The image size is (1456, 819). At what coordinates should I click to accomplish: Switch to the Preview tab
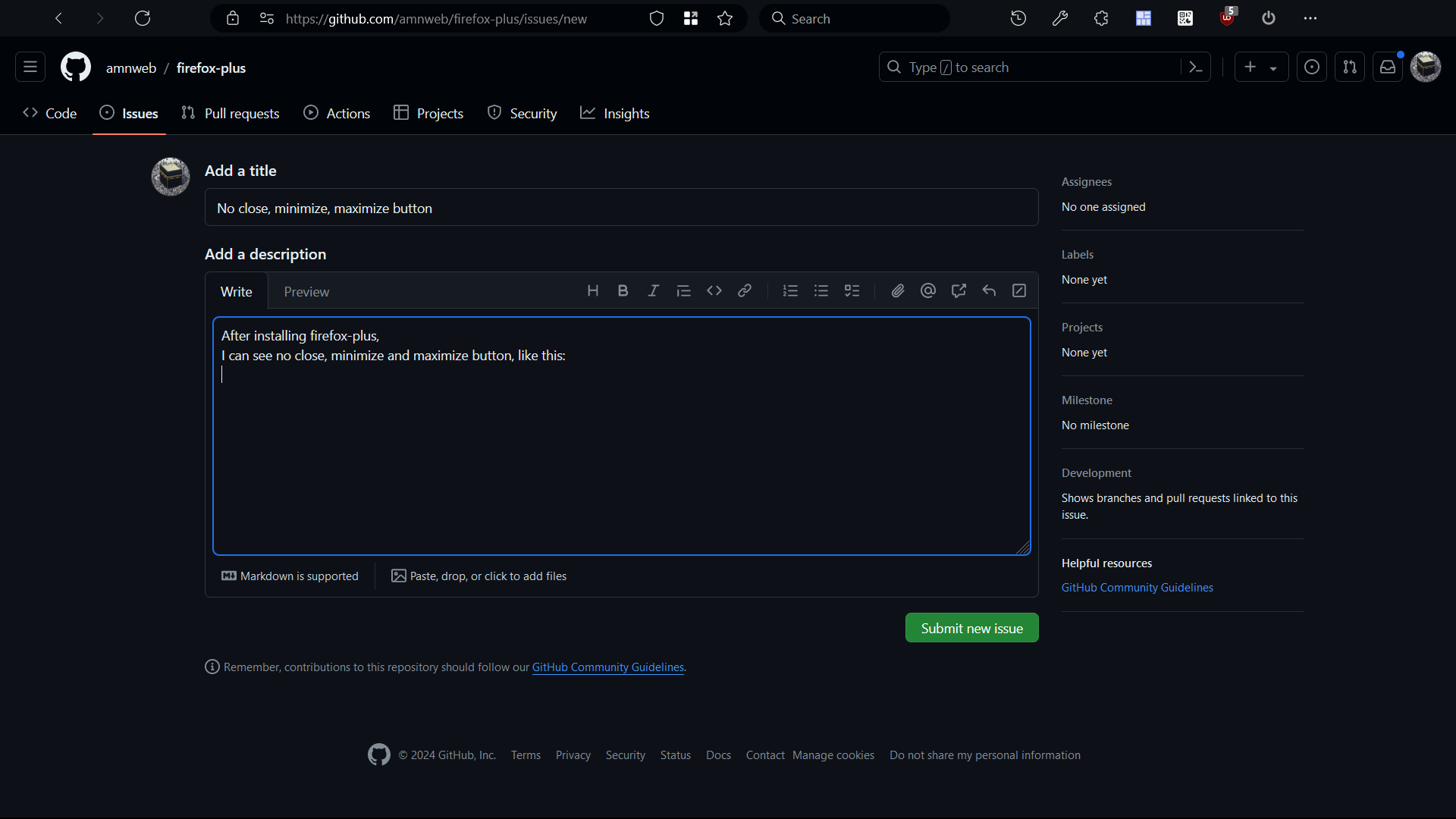point(306,291)
